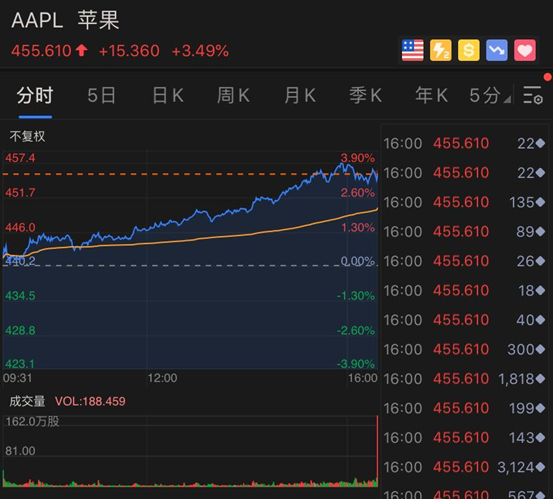This screenshot has height=499, width=553.
Task: Tap the 09:31 time axis label
Action: [x=17, y=378]
